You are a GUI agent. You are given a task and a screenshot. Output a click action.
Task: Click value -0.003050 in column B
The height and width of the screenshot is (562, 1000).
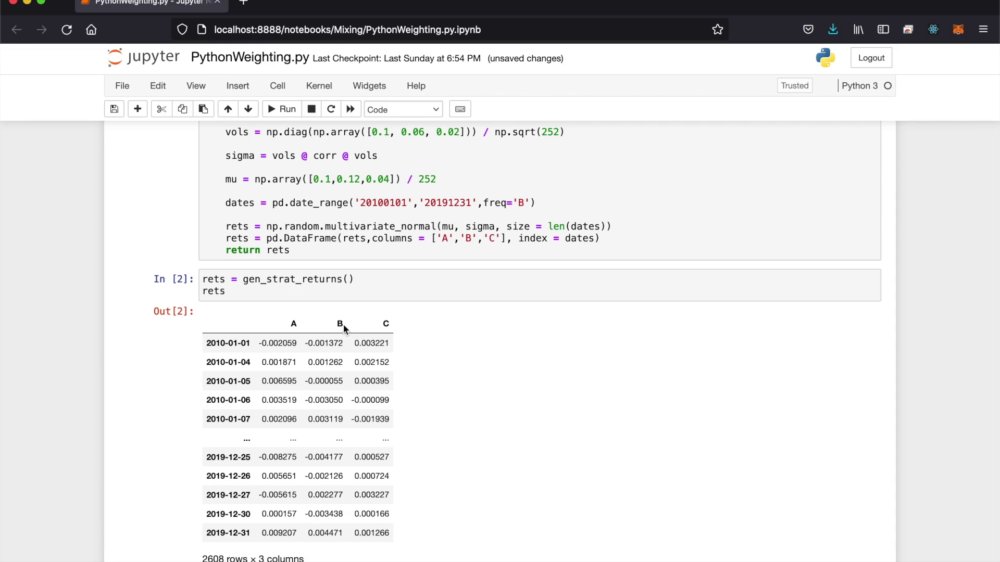pos(324,400)
